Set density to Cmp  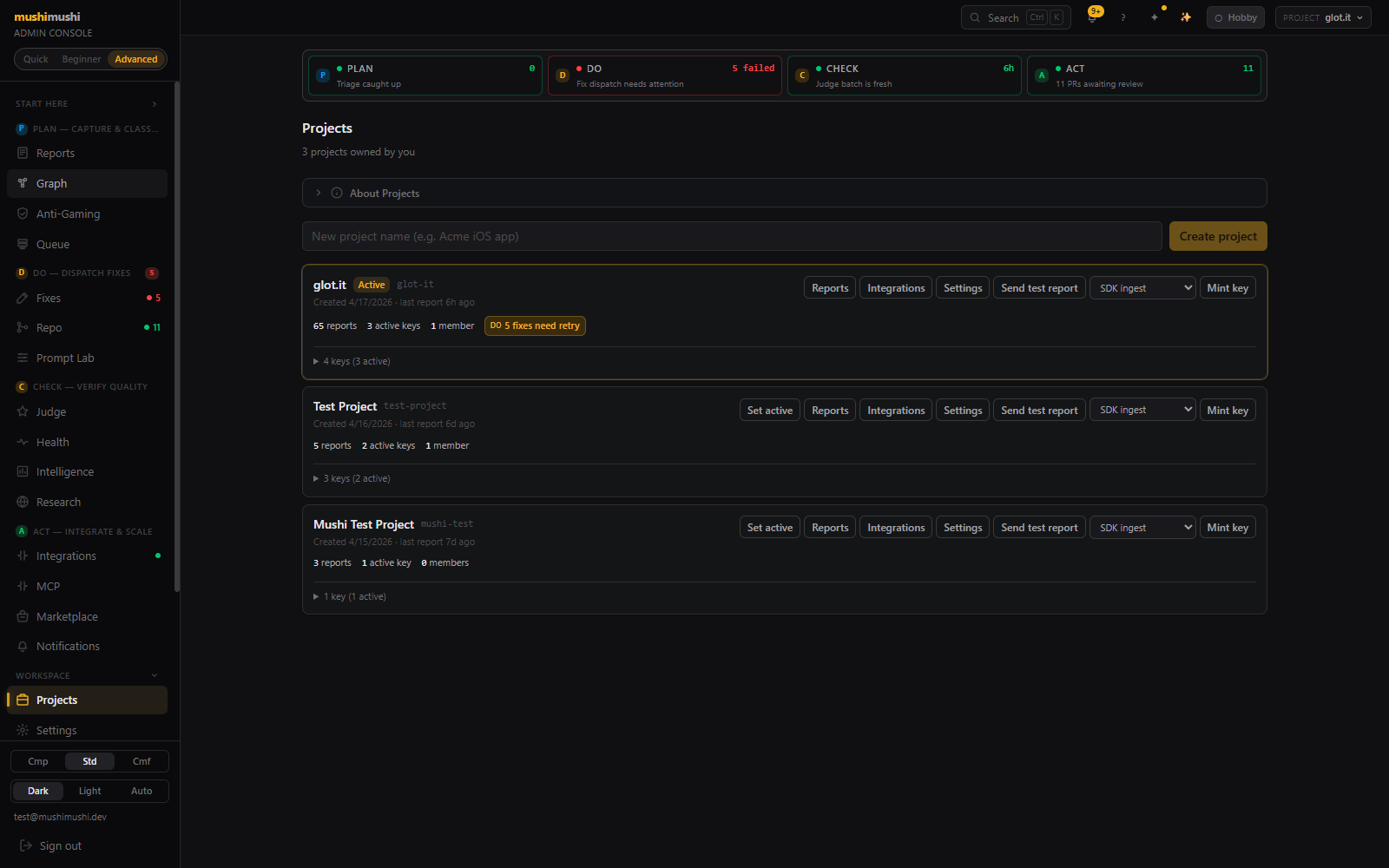(38, 761)
